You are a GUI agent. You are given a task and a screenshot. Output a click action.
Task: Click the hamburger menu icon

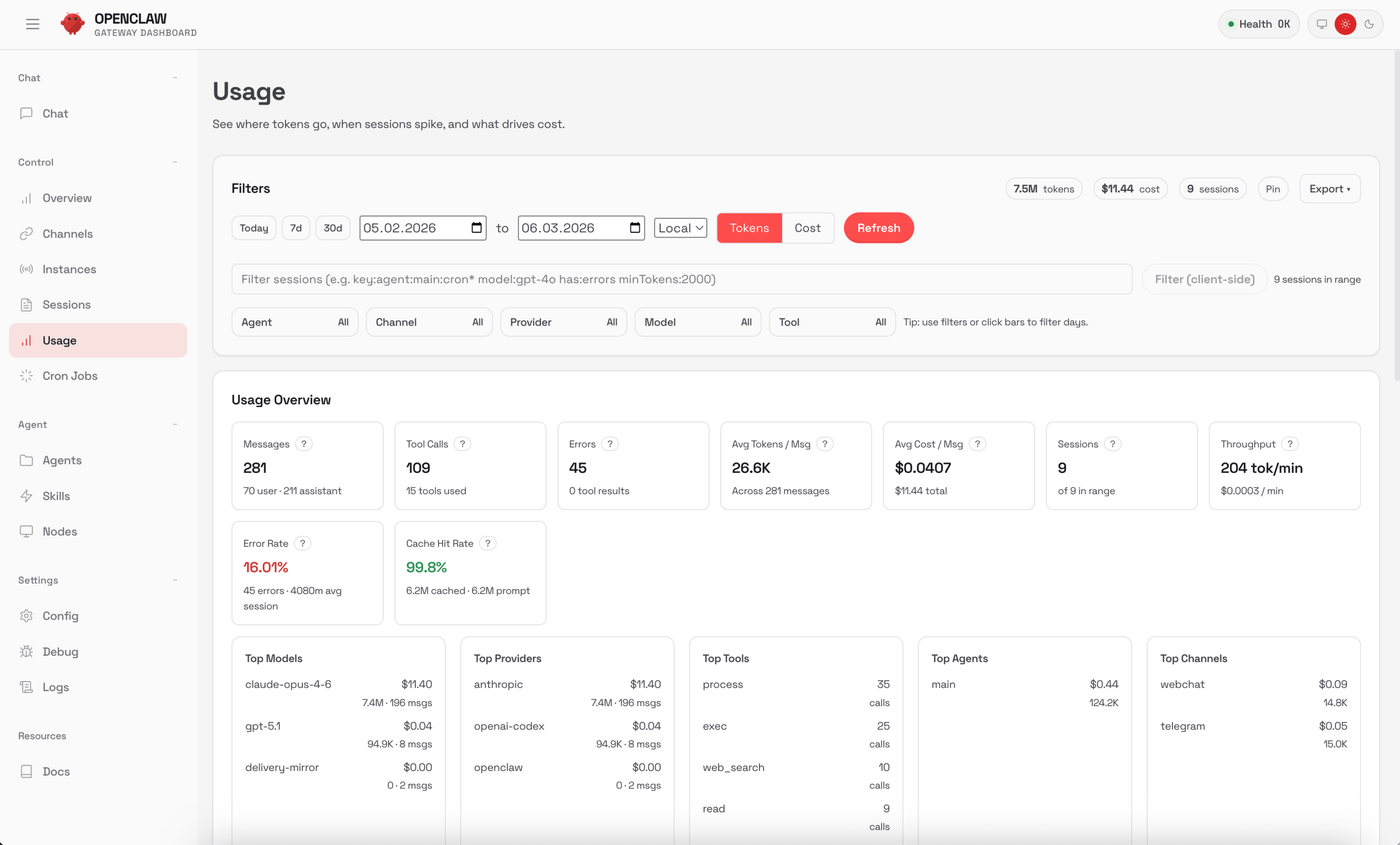click(32, 24)
